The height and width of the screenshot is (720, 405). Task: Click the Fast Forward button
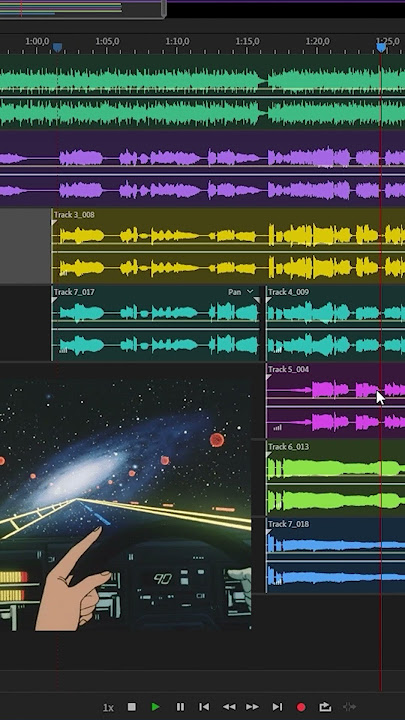coord(252,707)
